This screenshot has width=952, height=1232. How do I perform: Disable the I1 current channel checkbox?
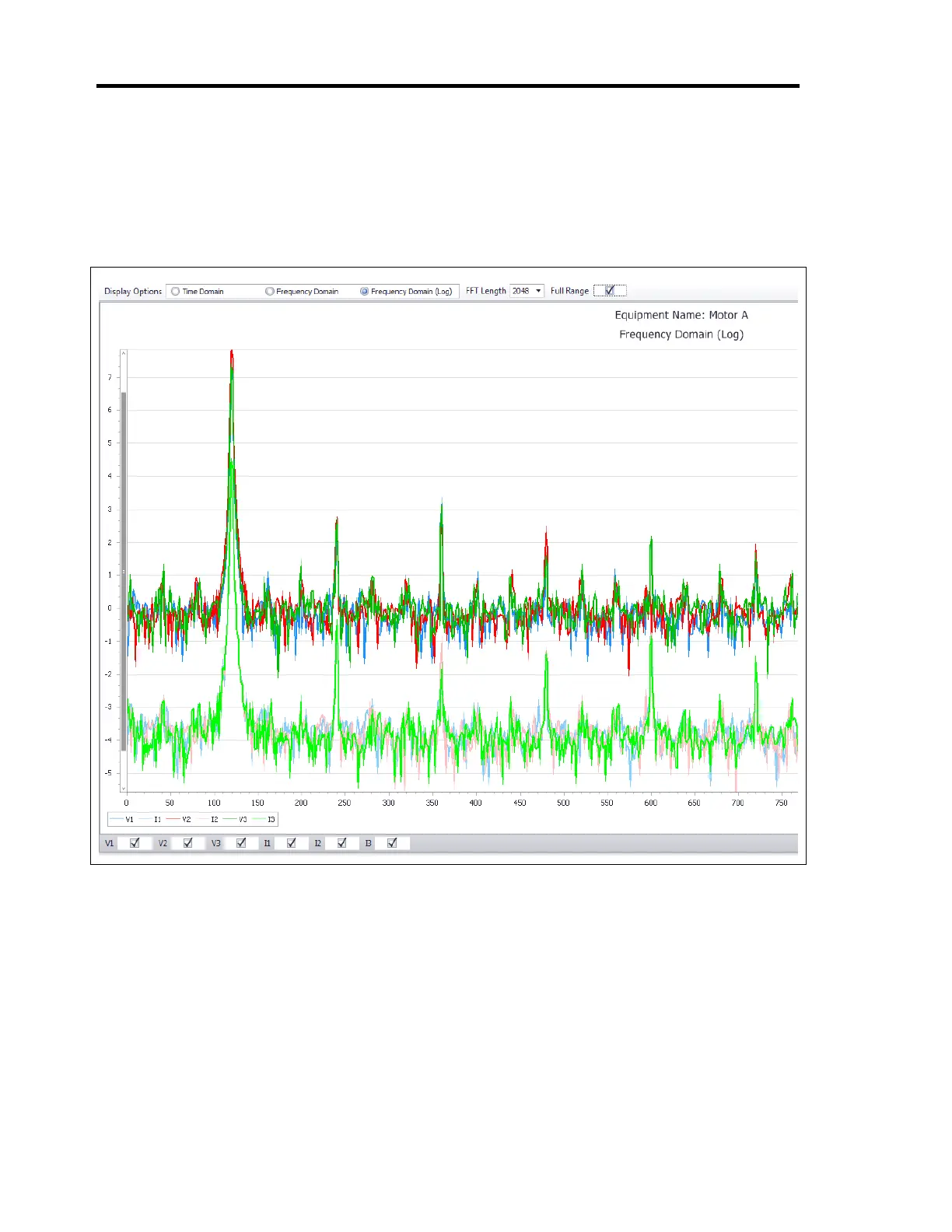(292, 843)
